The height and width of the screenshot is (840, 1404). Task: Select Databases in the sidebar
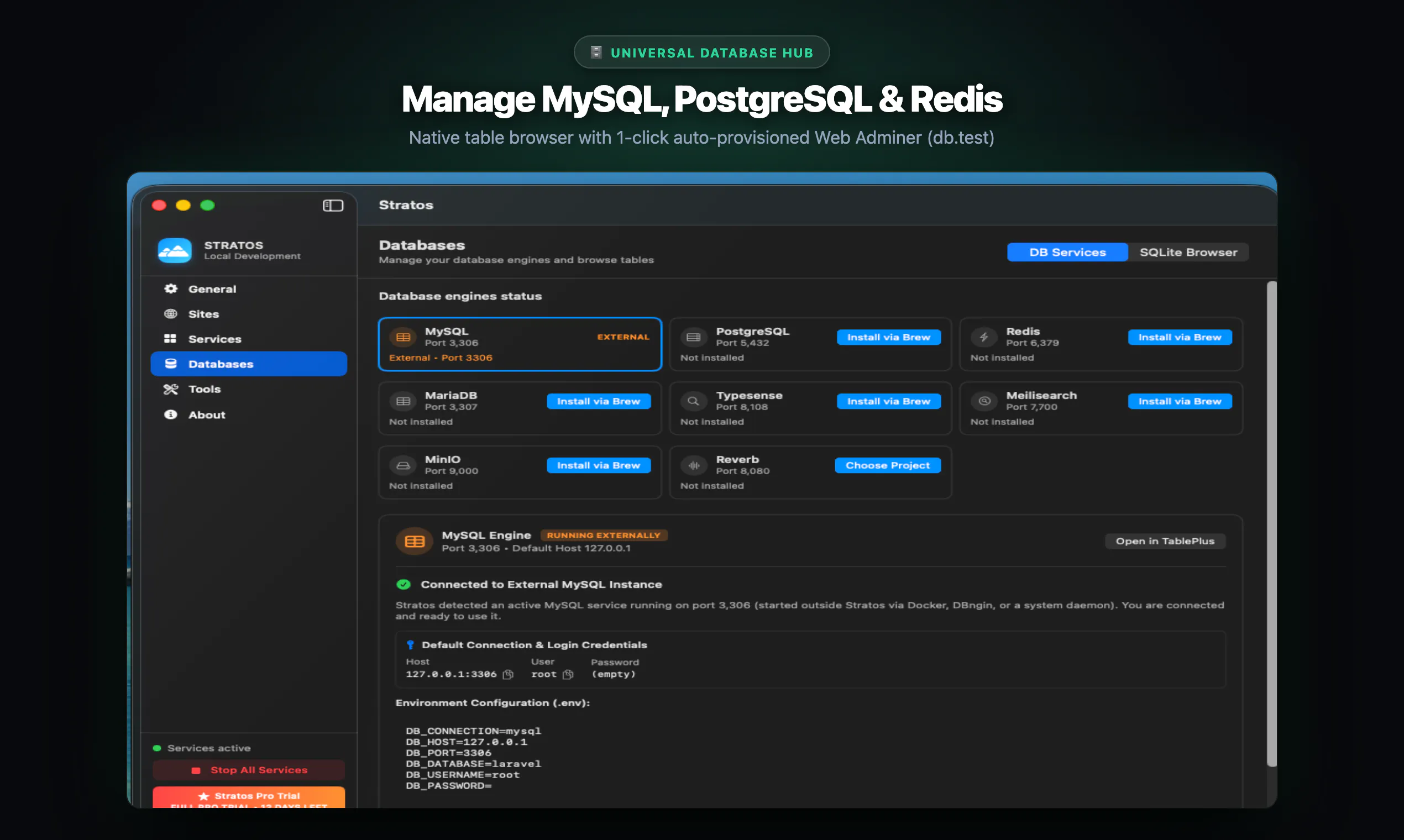(249, 364)
